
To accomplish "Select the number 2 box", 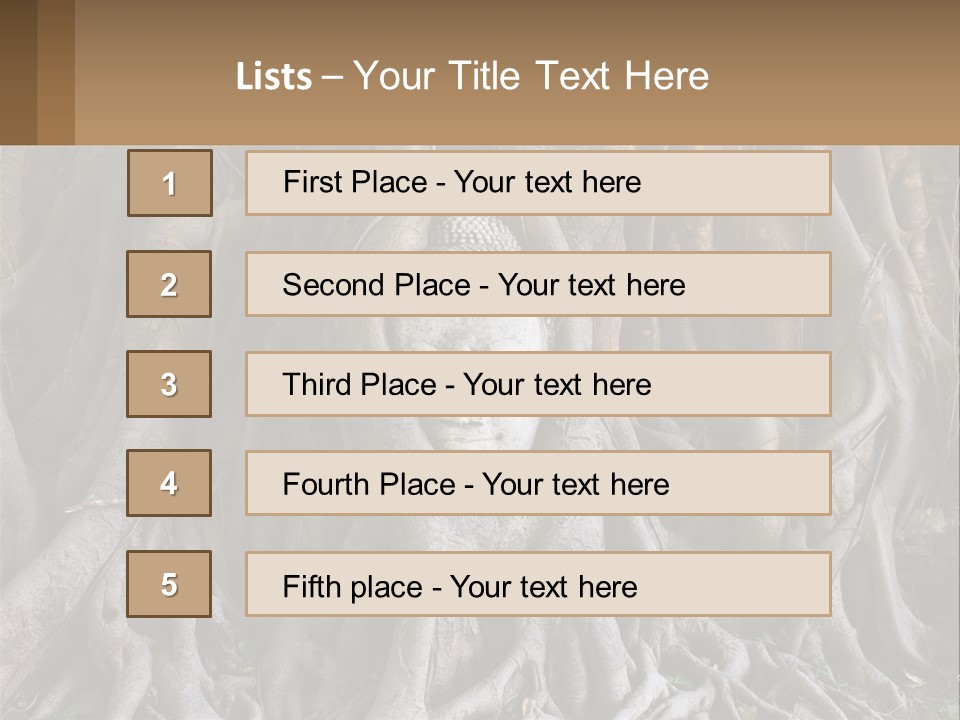I will pyautogui.click(x=169, y=284).
